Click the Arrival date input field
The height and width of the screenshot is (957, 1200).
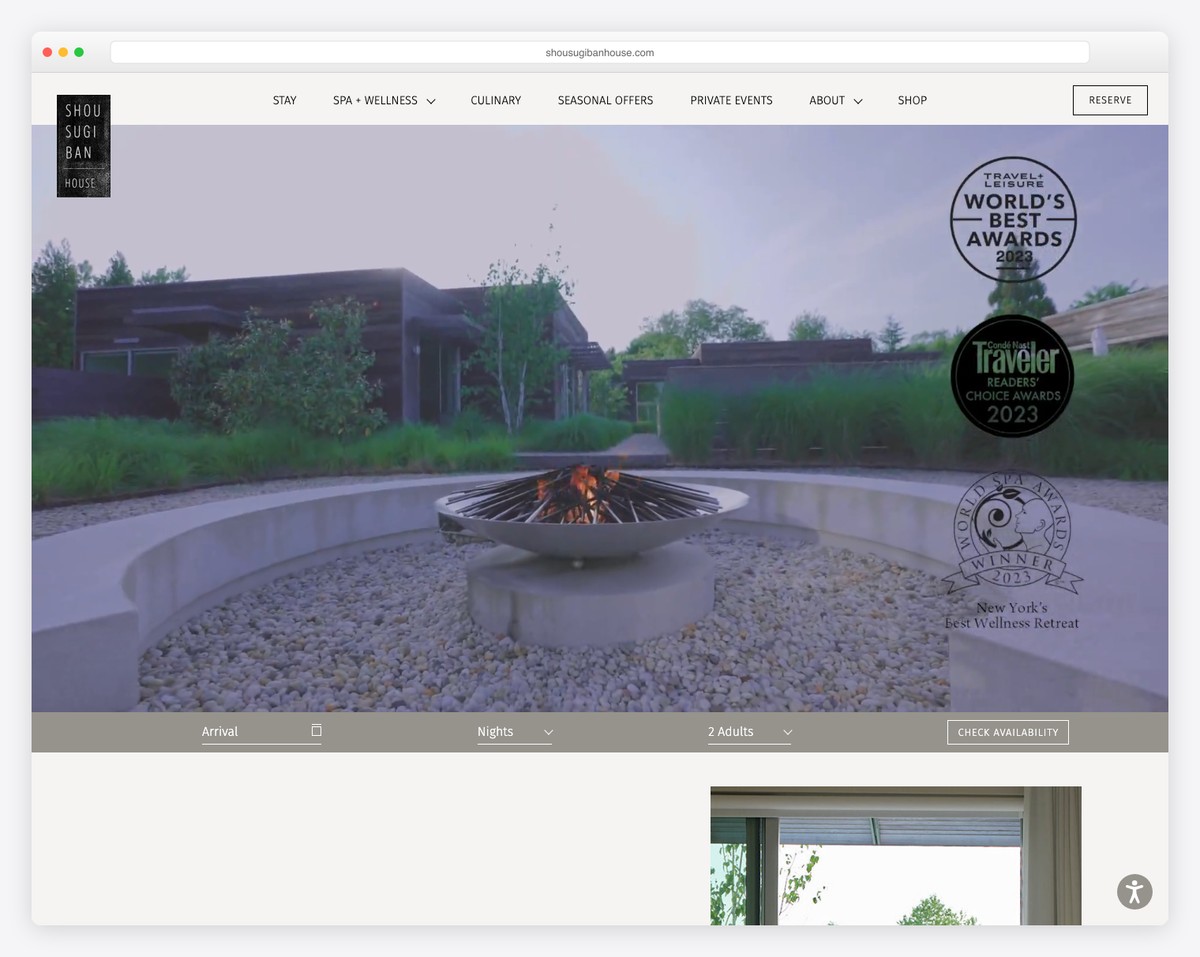(250, 731)
